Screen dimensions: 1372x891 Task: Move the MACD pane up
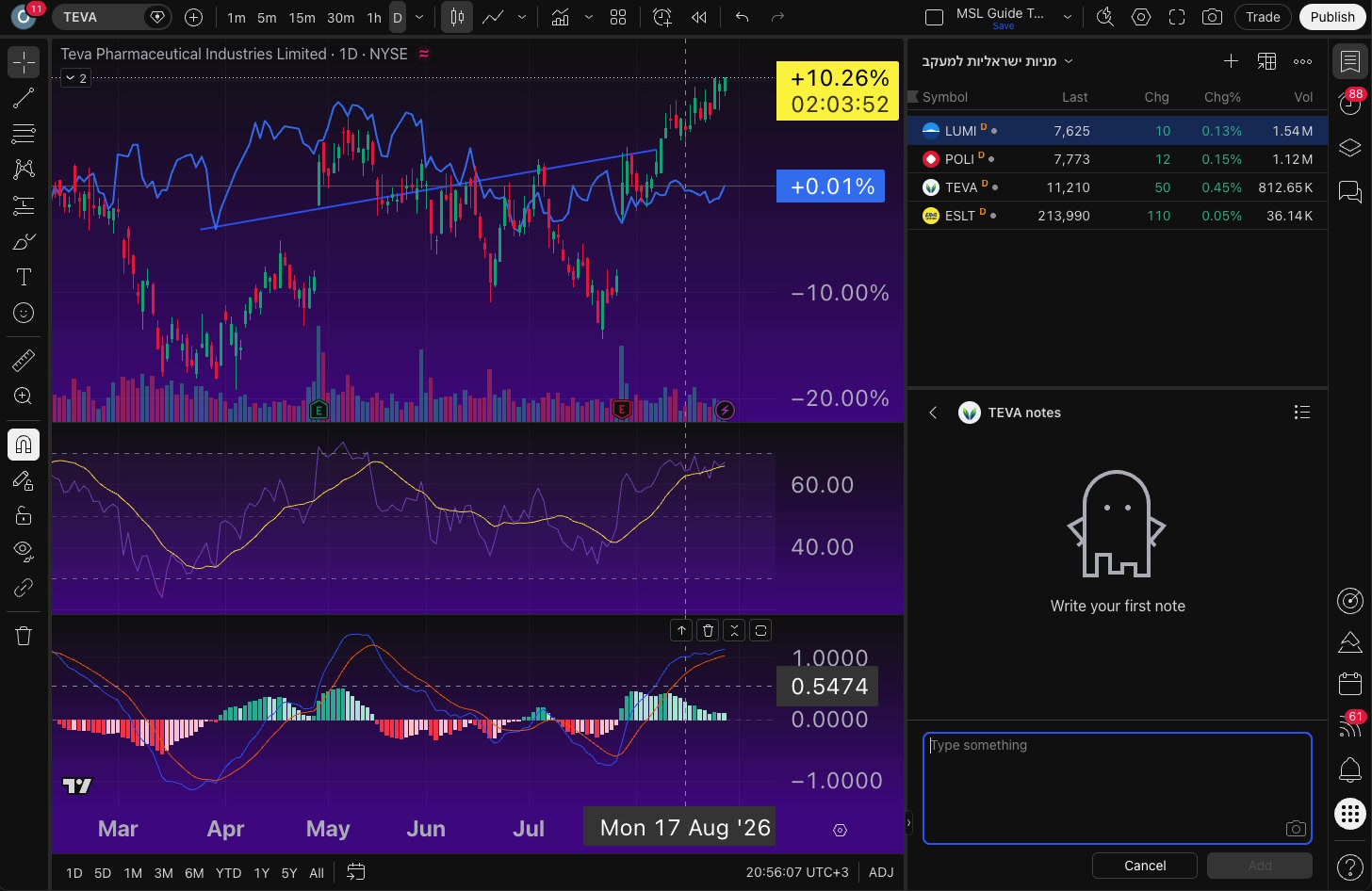682,630
